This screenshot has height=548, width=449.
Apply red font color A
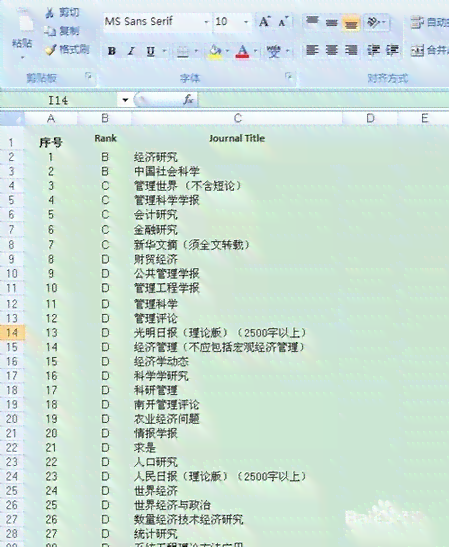pos(242,52)
